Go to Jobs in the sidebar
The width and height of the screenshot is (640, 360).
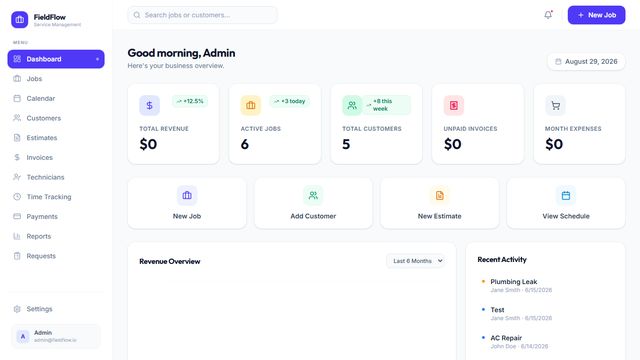tap(56, 79)
